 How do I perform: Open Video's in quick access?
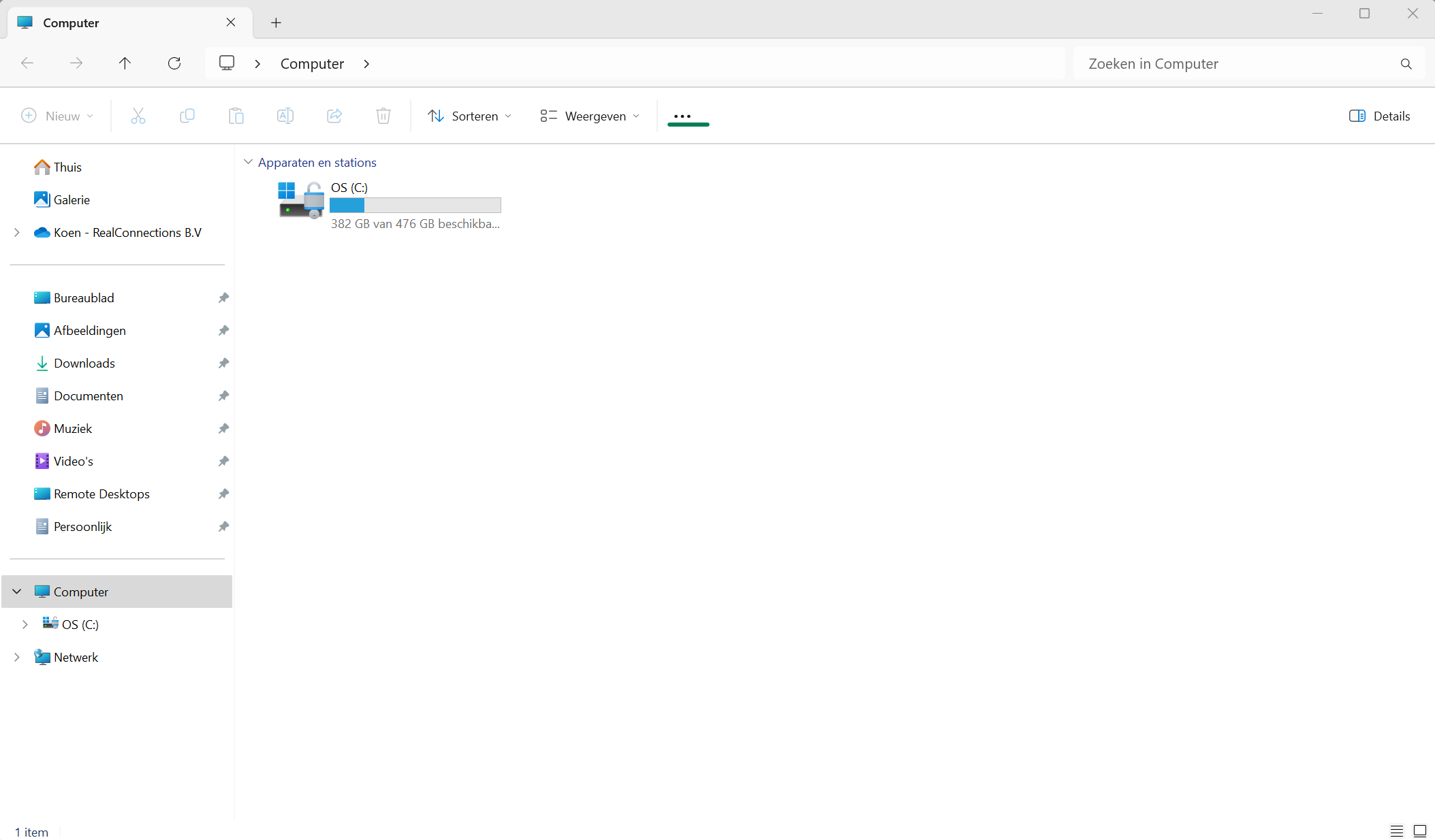coord(74,462)
